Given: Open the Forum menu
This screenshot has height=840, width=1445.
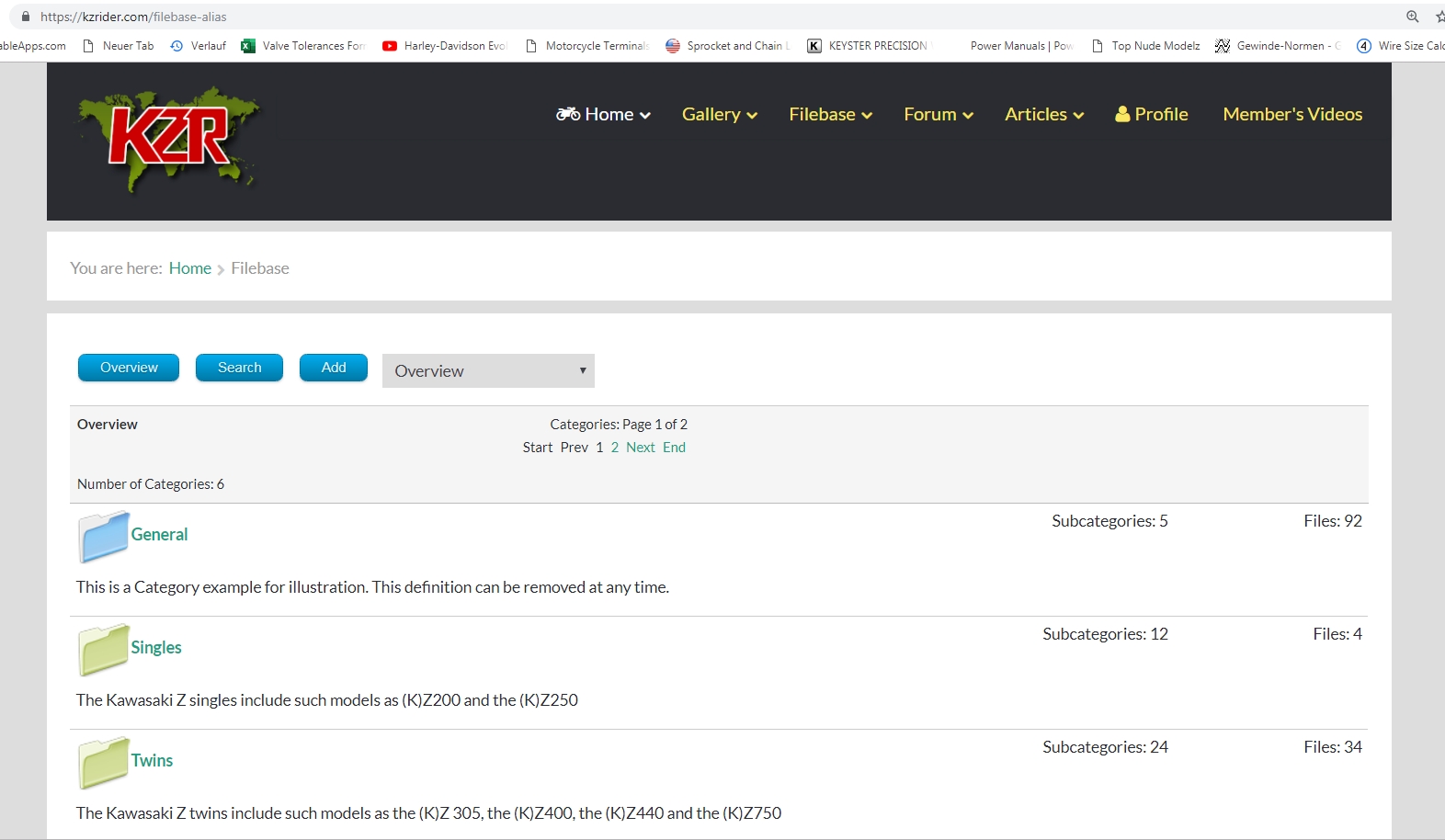Looking at the screenshot, I should [938, 115].
